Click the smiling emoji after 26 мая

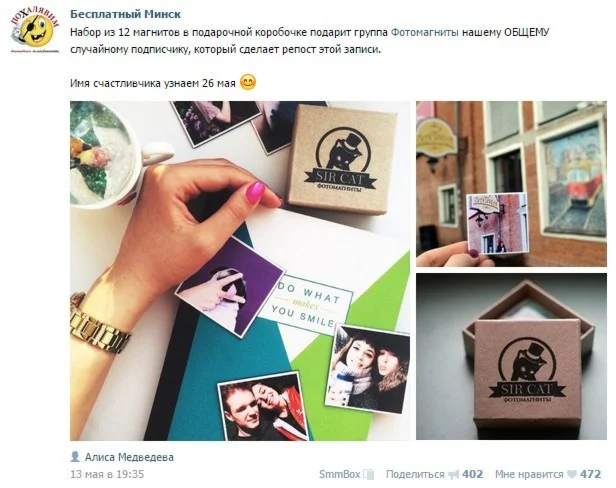[x=248, y=82]
